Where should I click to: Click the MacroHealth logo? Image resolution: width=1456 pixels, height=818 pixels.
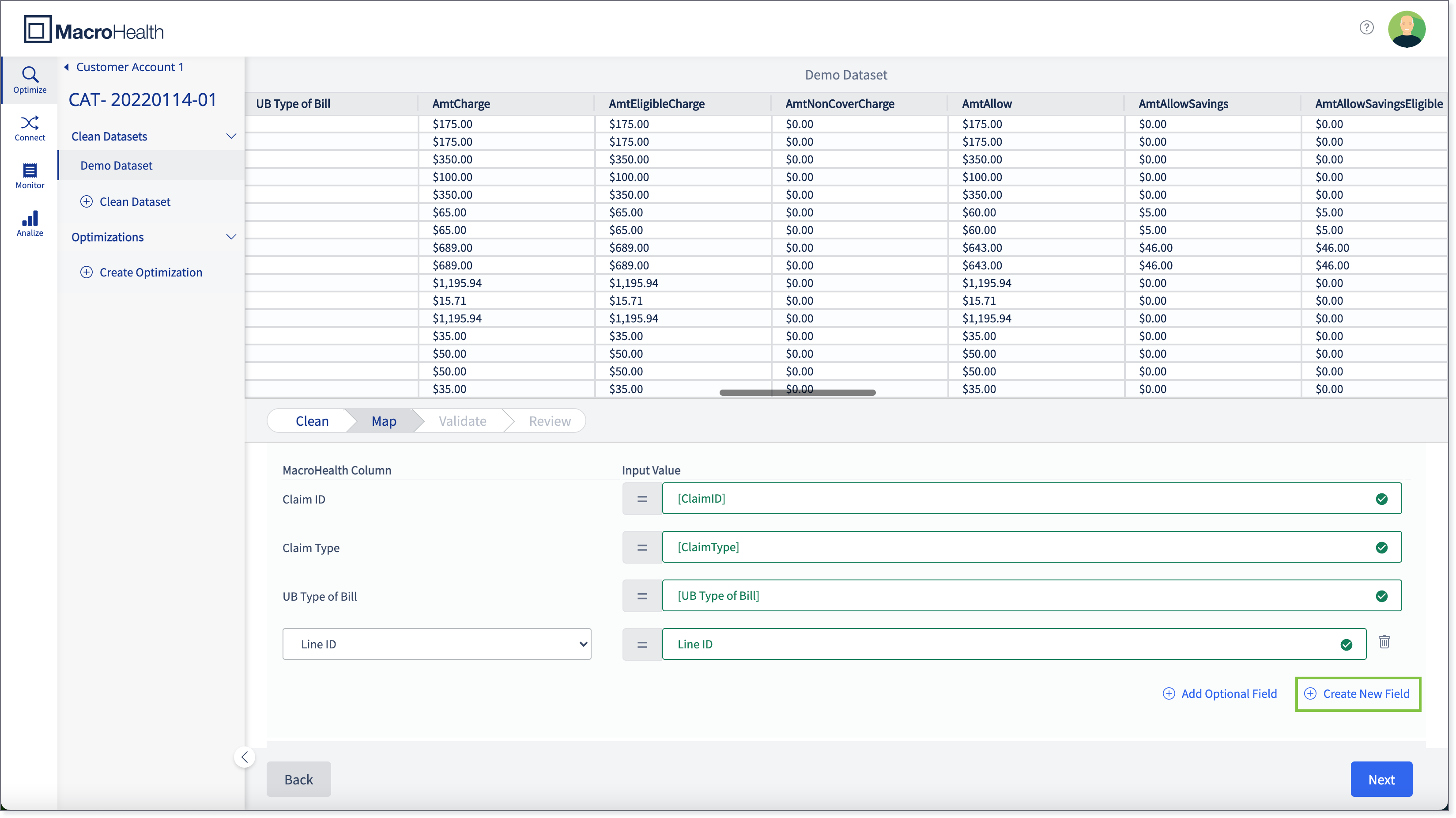pyautogui.click(x=94, y=30)
